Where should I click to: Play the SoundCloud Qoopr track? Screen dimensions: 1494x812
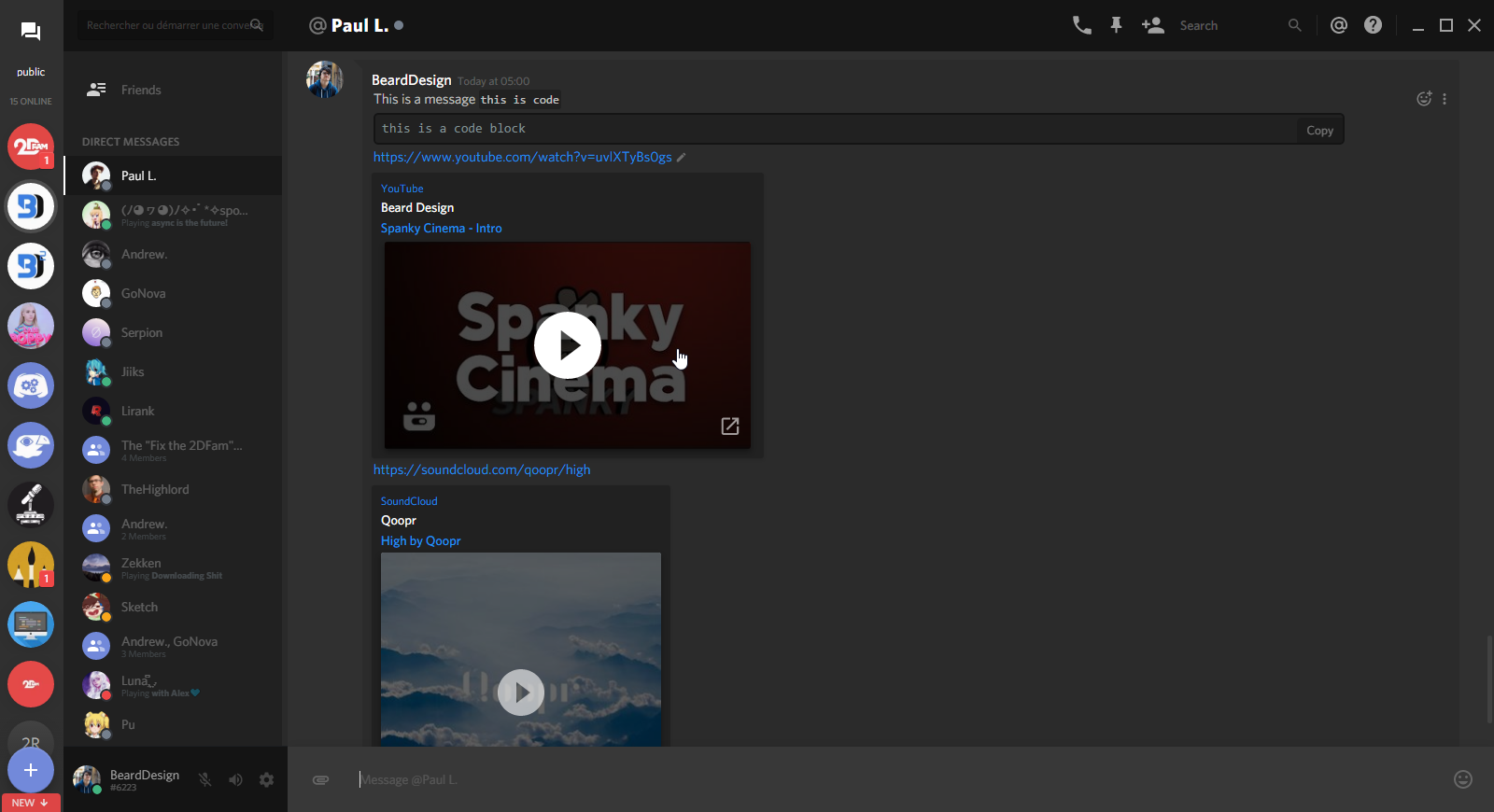pyautogui.click(x=521, y=693)
